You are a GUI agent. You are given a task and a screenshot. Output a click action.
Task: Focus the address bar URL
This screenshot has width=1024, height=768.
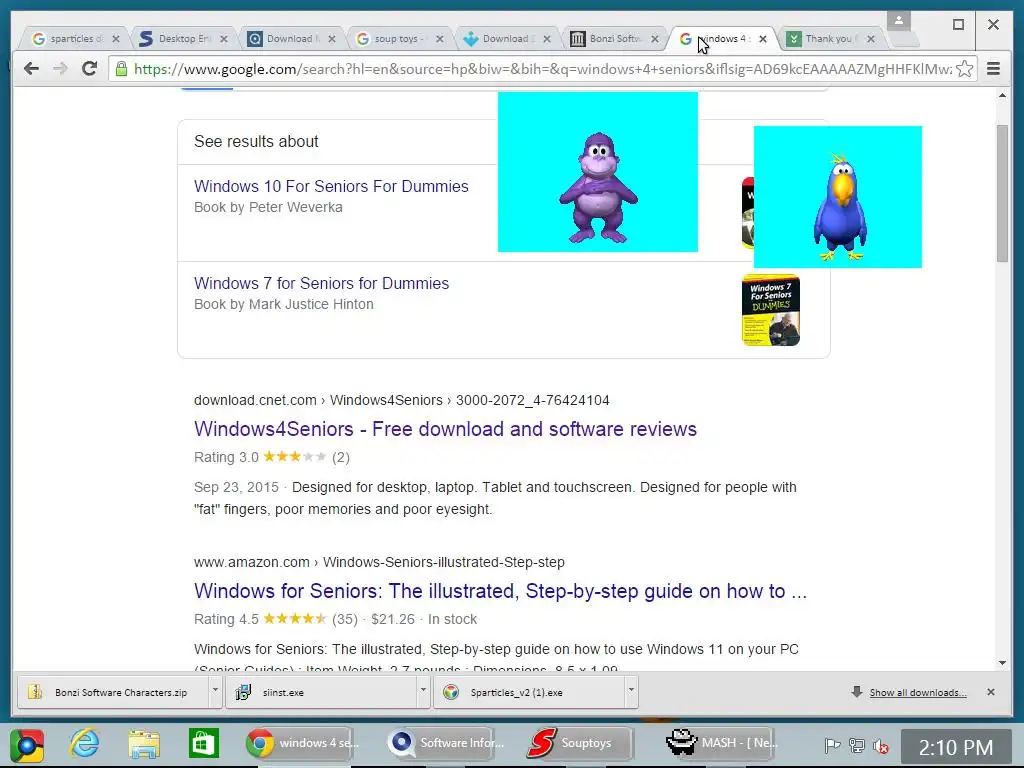(542, 69)
